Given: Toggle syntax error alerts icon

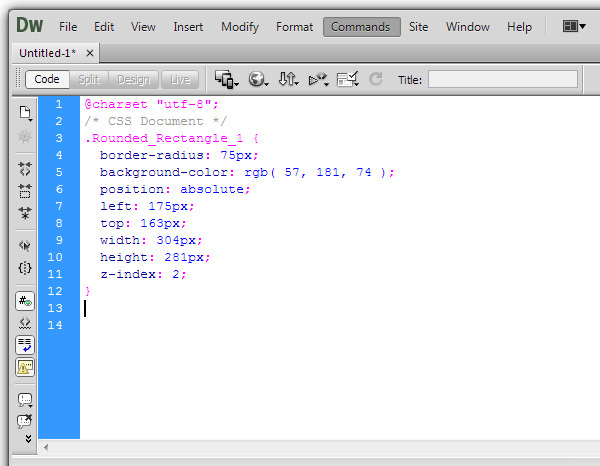Looking at the screenshot, I should (25, 367).
